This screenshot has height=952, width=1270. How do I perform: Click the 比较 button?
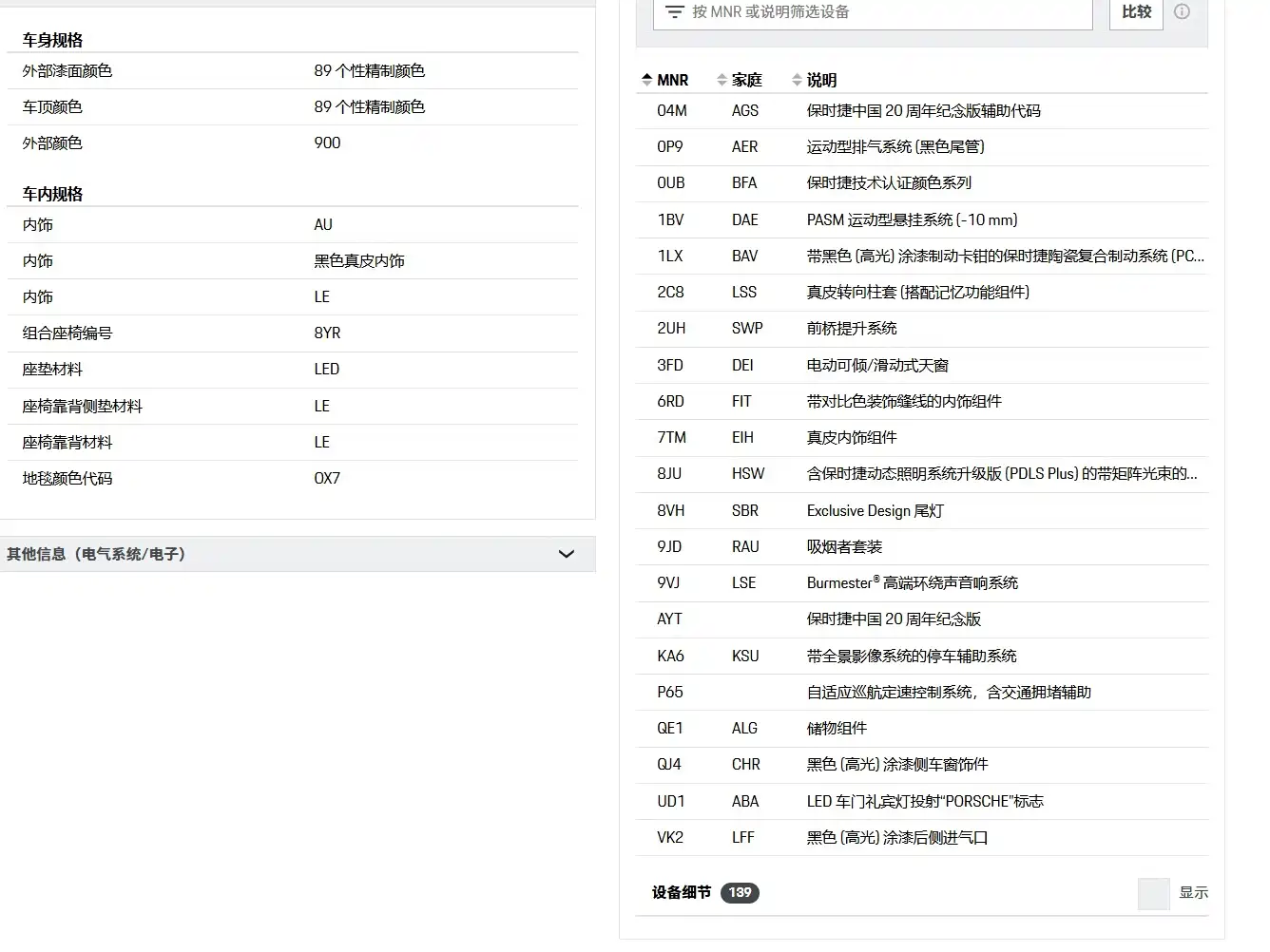pos(1136,11)
